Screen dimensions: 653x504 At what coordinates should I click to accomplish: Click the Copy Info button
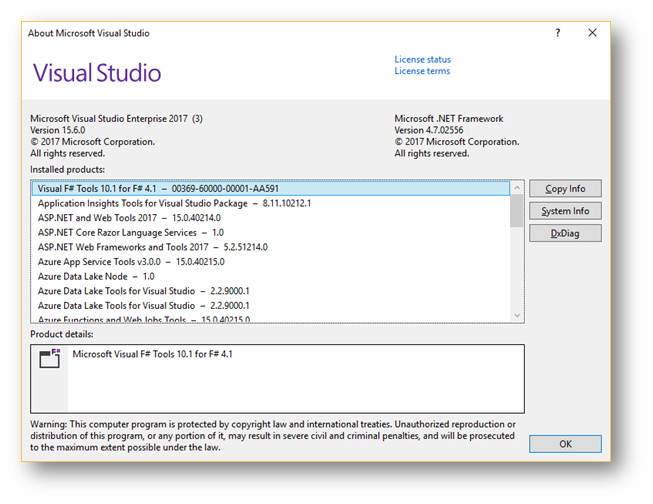tap(565, 189)
